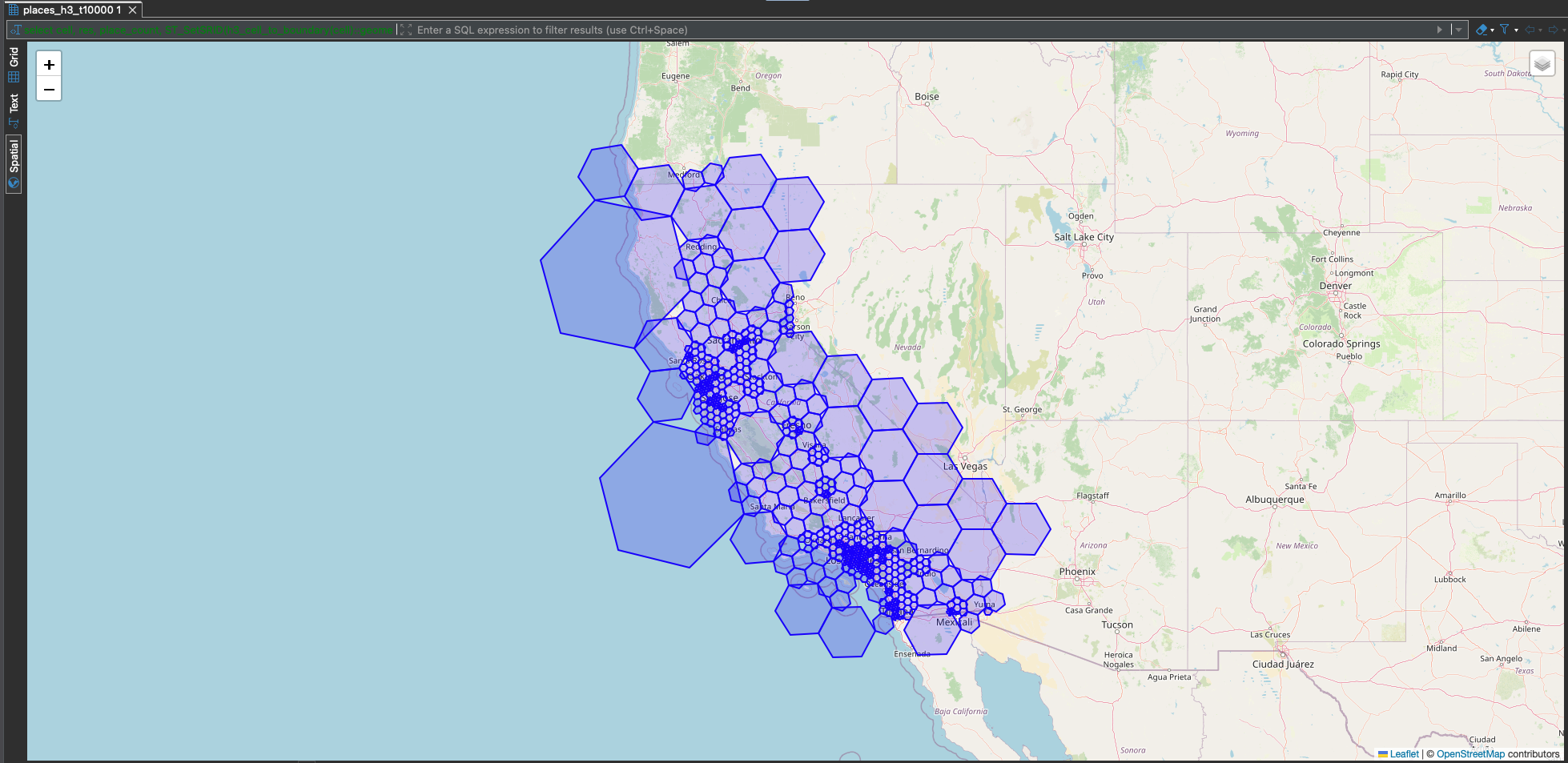Viewport: 1568px width, 763px height.
Task: Click the Leaflet attribution link
Action: [1403, 753]
